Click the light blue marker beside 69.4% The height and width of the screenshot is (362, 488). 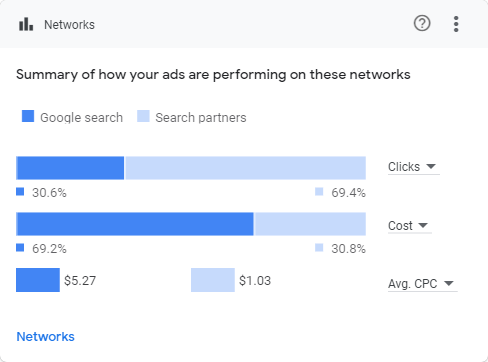tap(319, 192)
